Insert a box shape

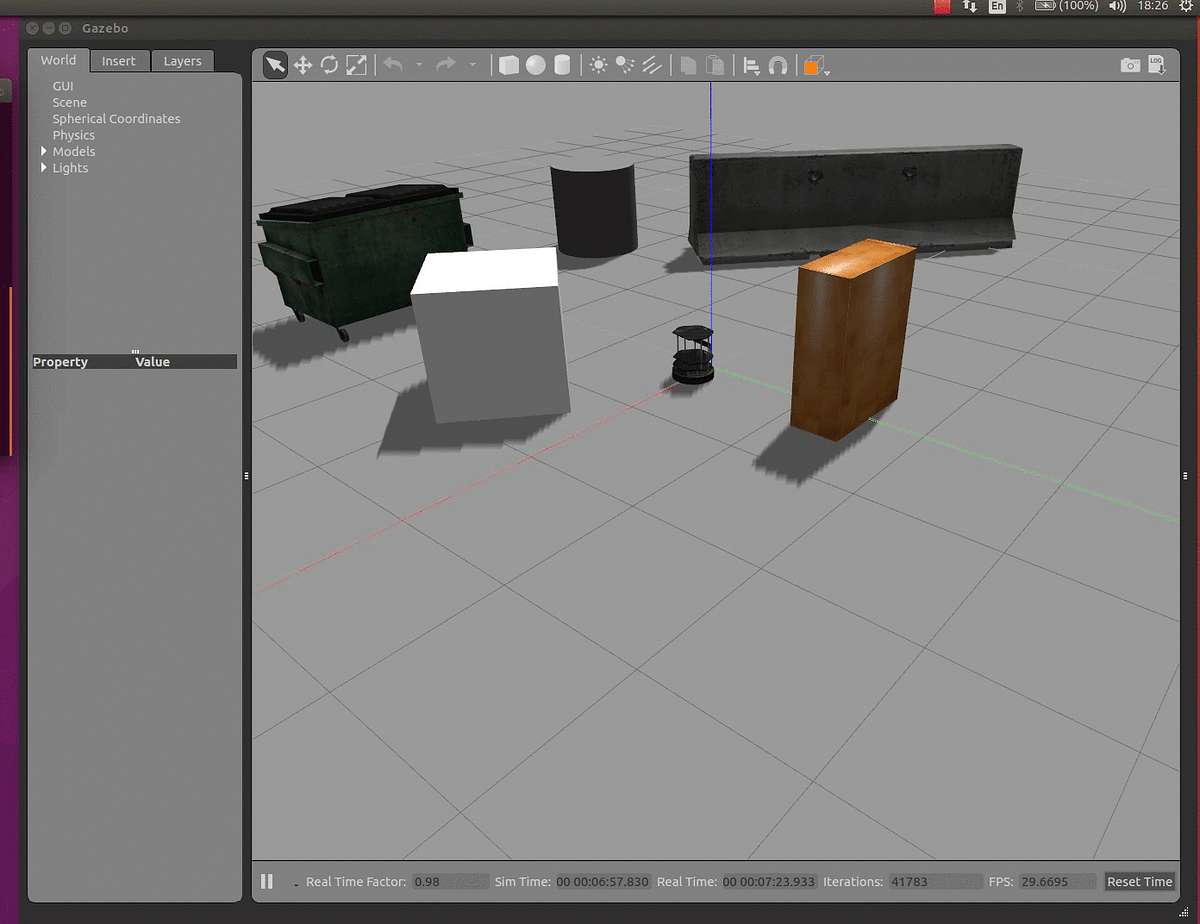[509, 64]
